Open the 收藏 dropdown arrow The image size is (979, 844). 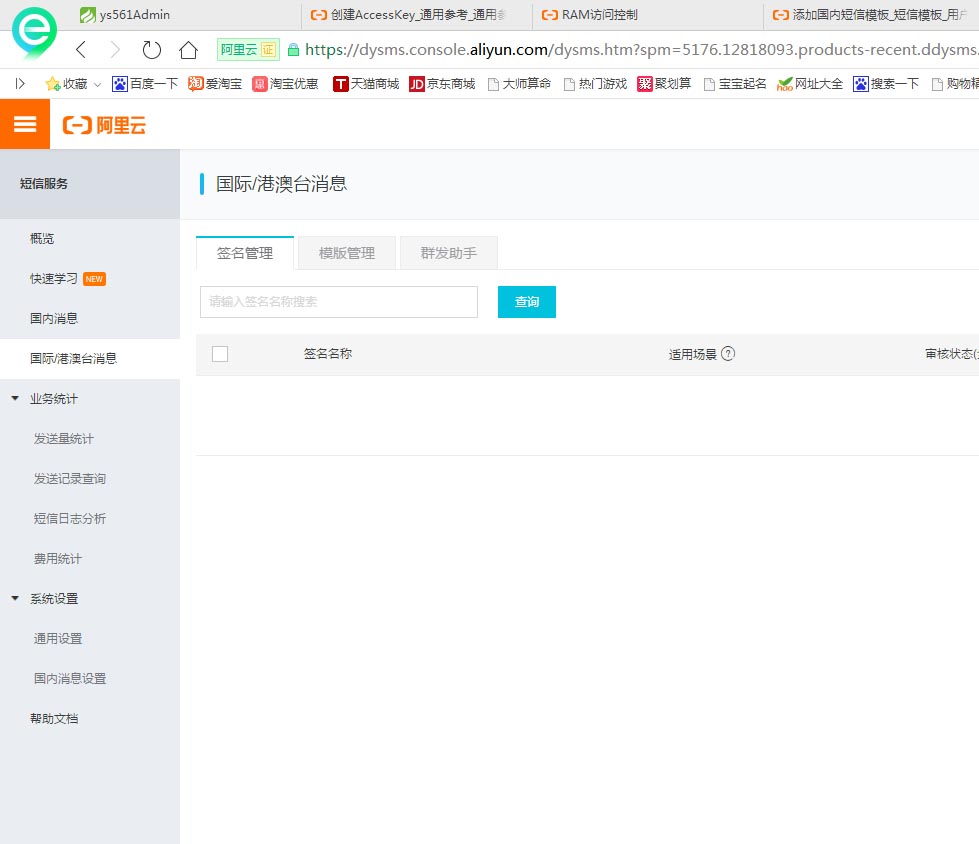click(97, 84)
